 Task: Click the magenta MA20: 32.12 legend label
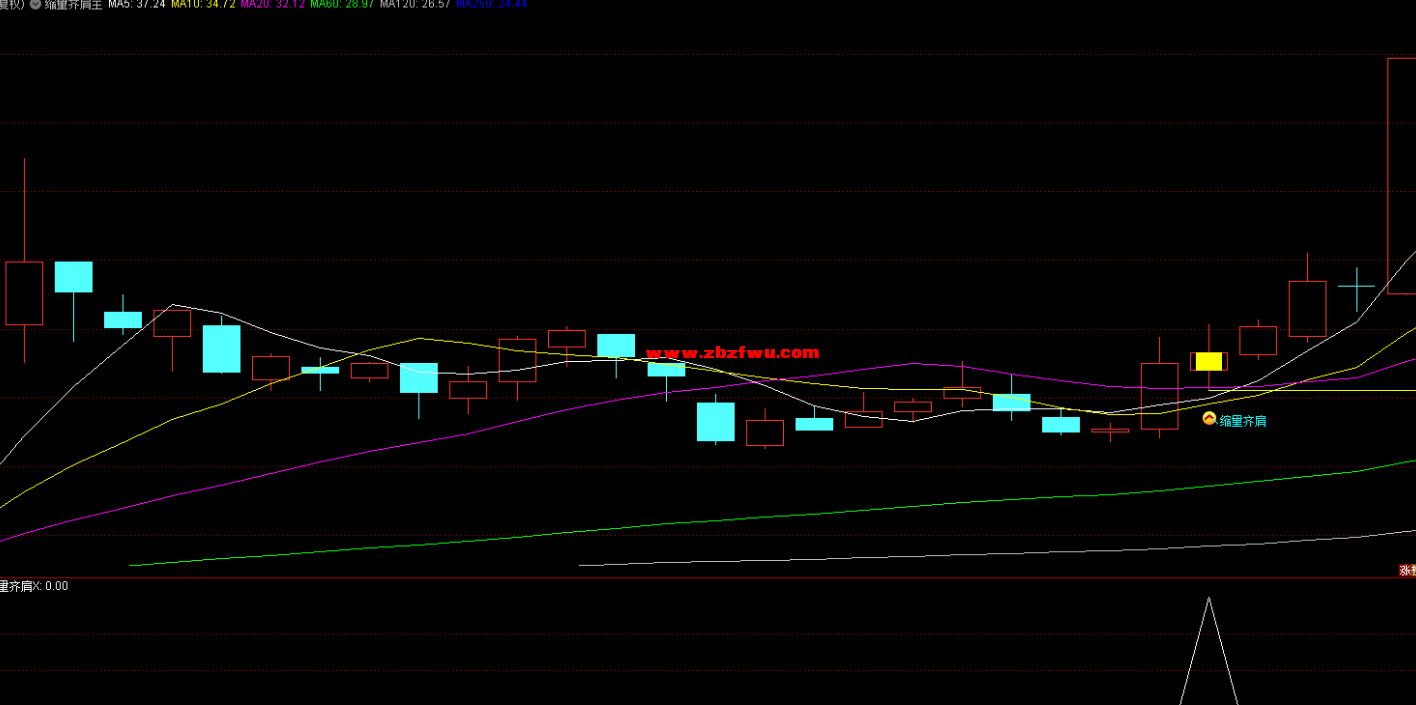(272, 5)
